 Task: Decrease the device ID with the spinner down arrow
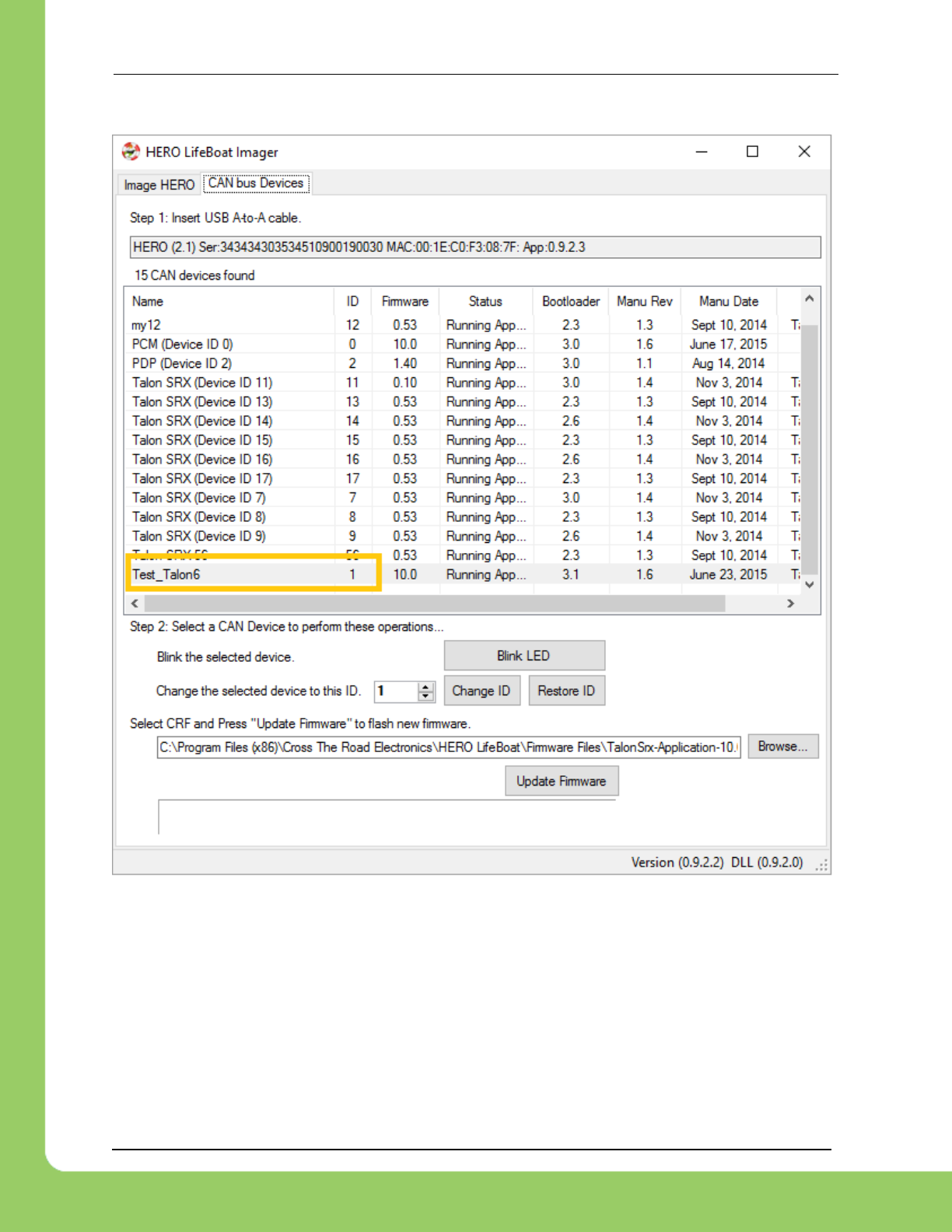tap(425, 696)
